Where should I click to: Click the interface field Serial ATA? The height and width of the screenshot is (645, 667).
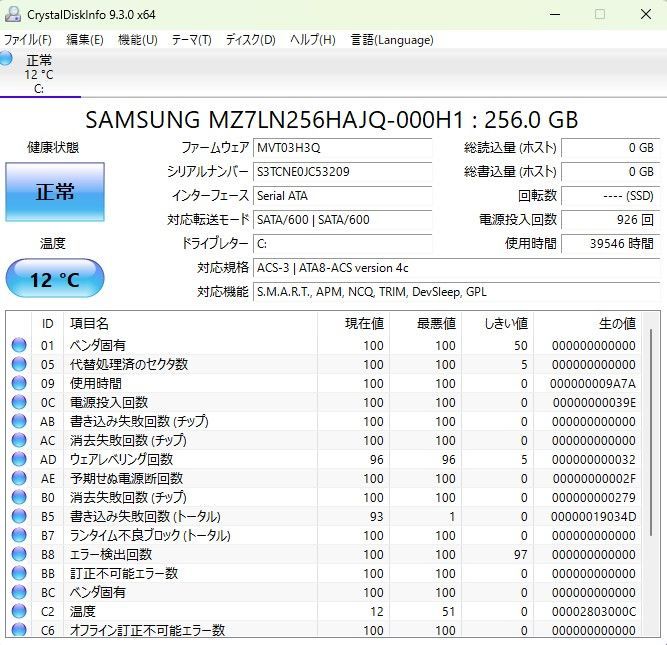[x=342, y=196]
